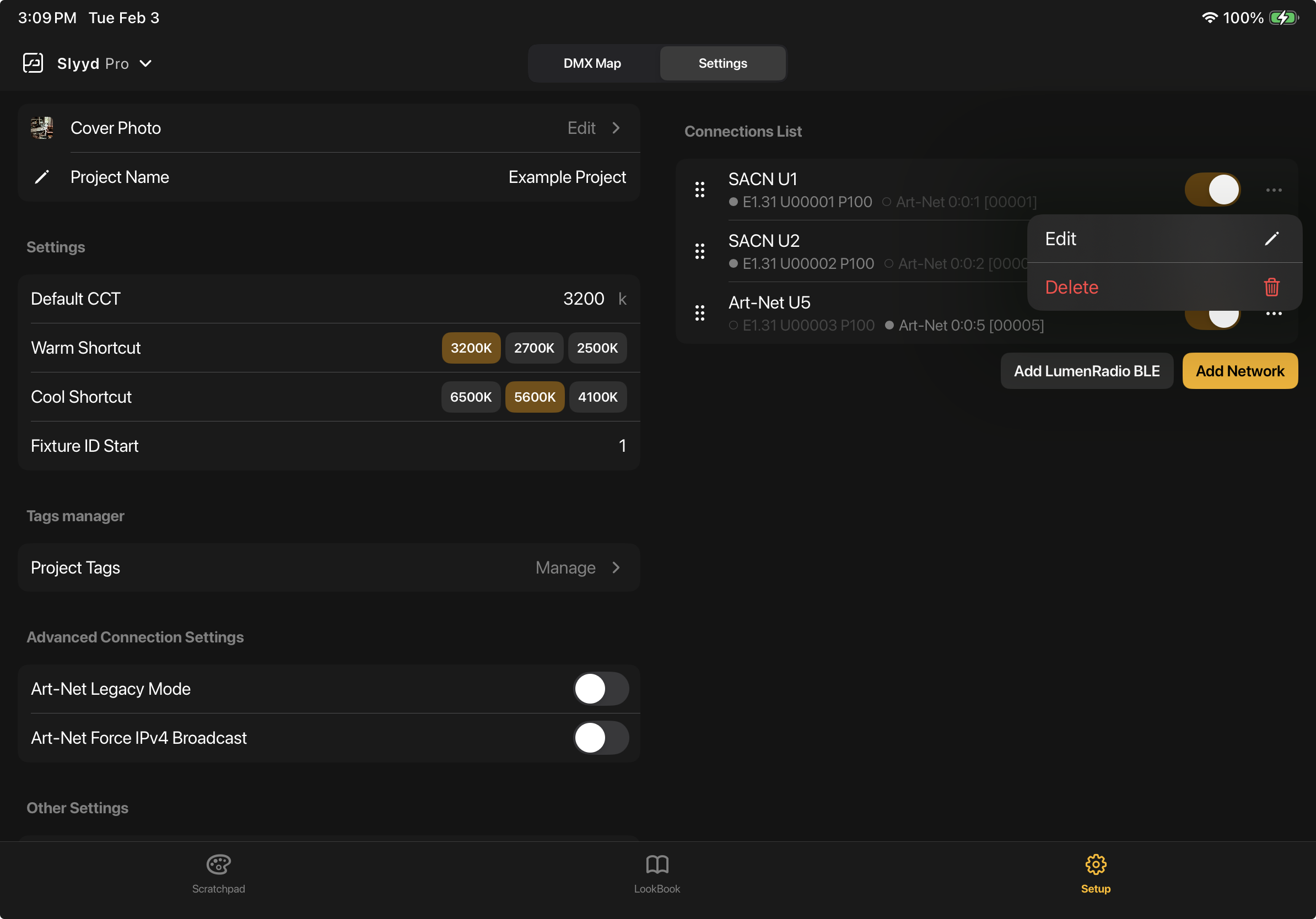Open the Art-Net U5 options ellipsis menu
1316x919 pixels.
1275,313
